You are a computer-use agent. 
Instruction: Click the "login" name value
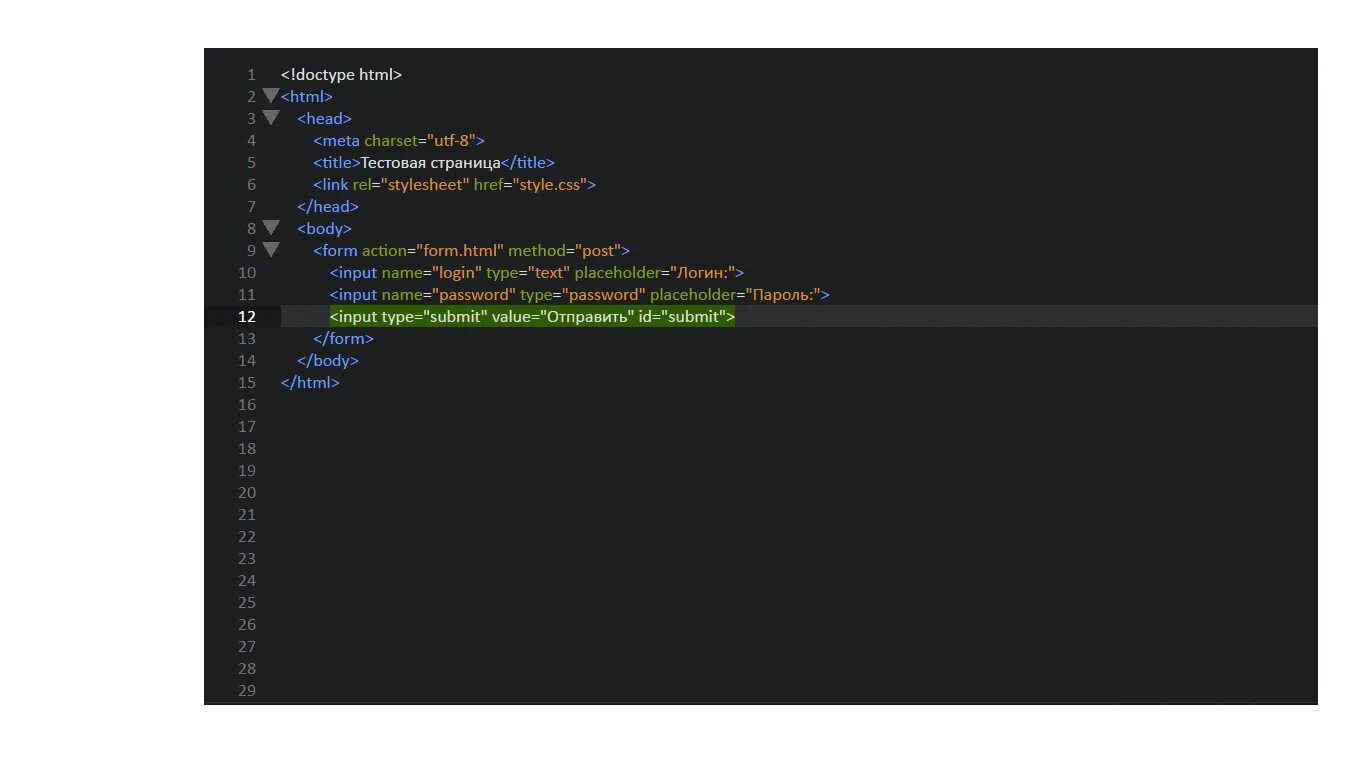point(456,273)
